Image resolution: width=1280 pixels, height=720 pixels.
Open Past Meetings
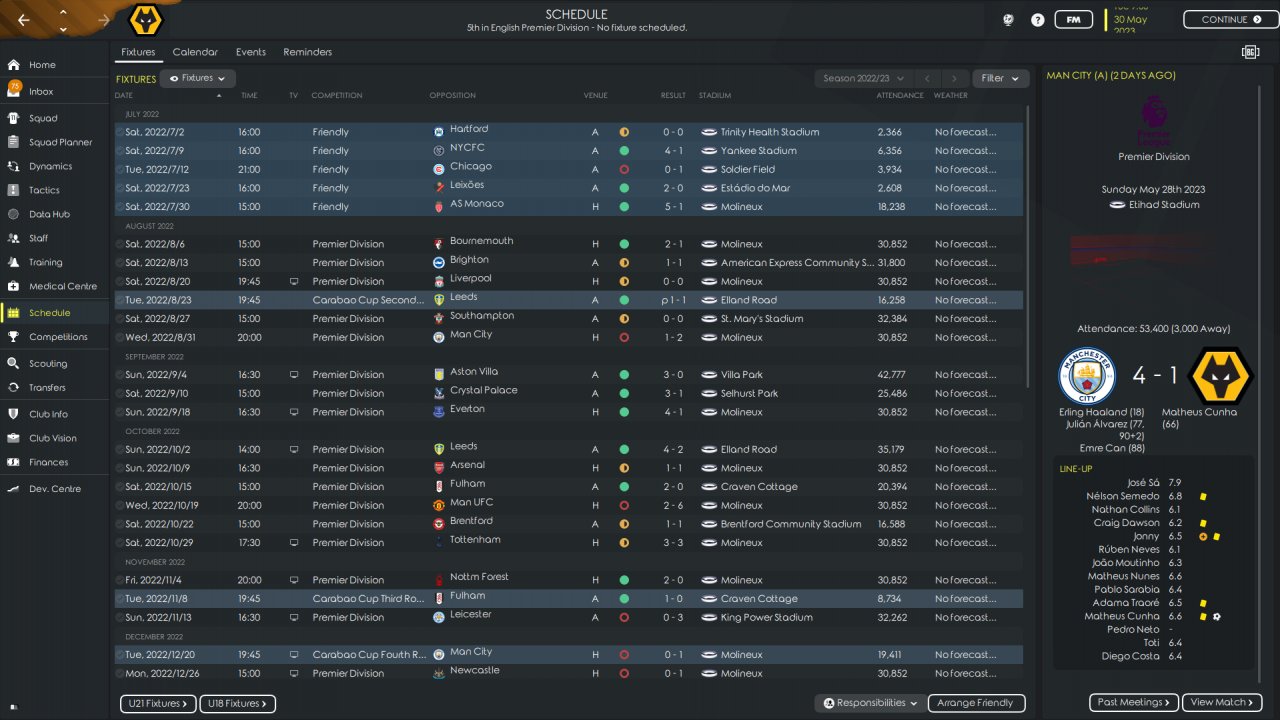coord(1134,703)
